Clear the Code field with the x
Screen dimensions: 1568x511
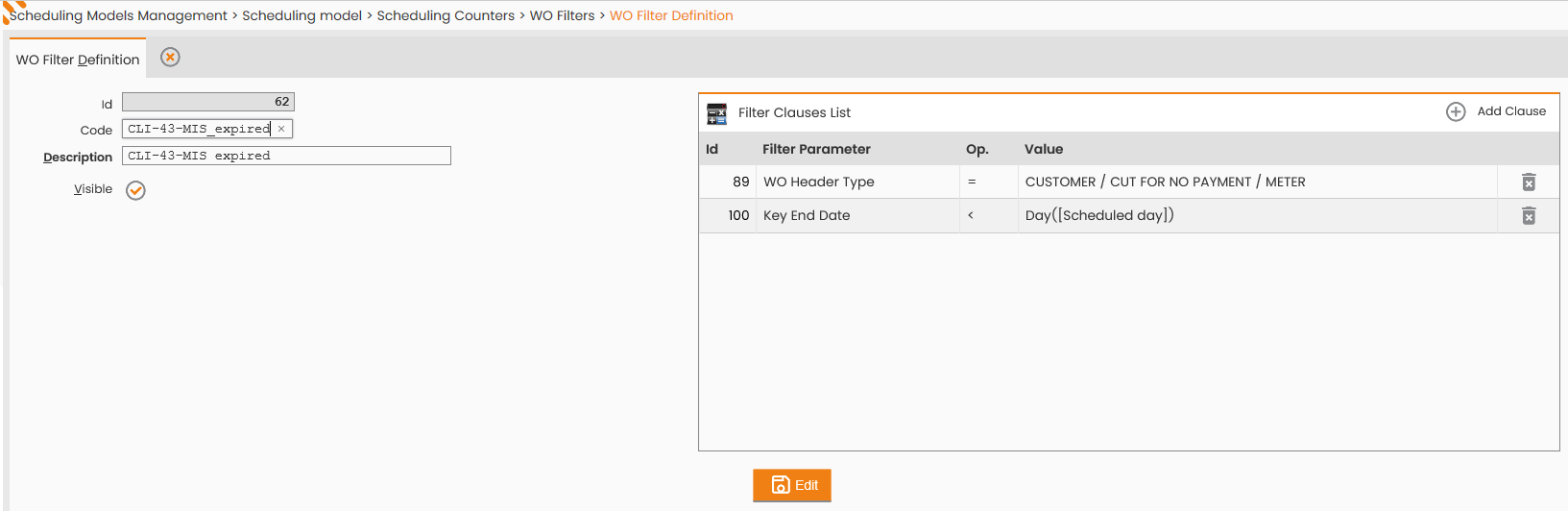coord(281,129)
